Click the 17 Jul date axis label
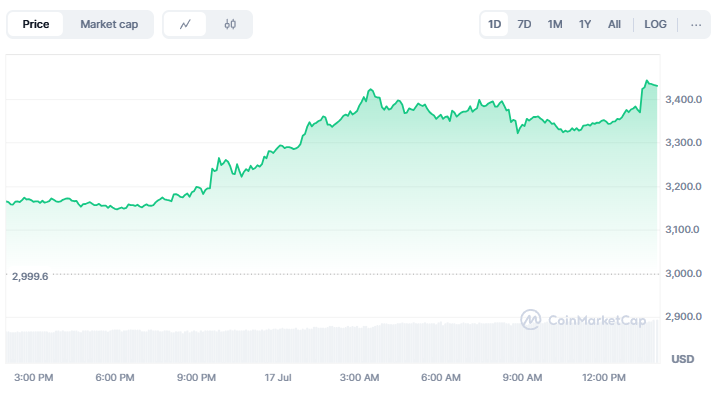 tap(278, 377)
